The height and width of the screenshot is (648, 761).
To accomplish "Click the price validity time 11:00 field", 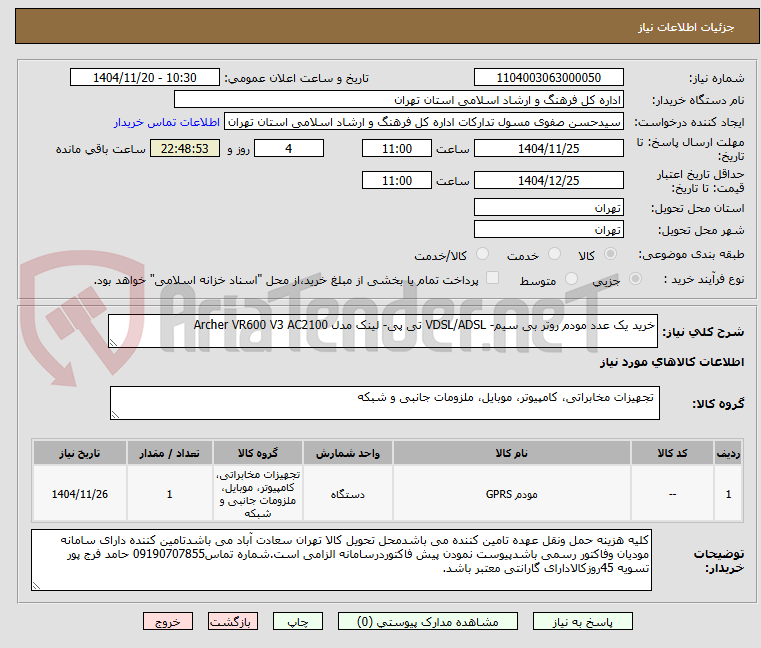I will tap(397, 181).
